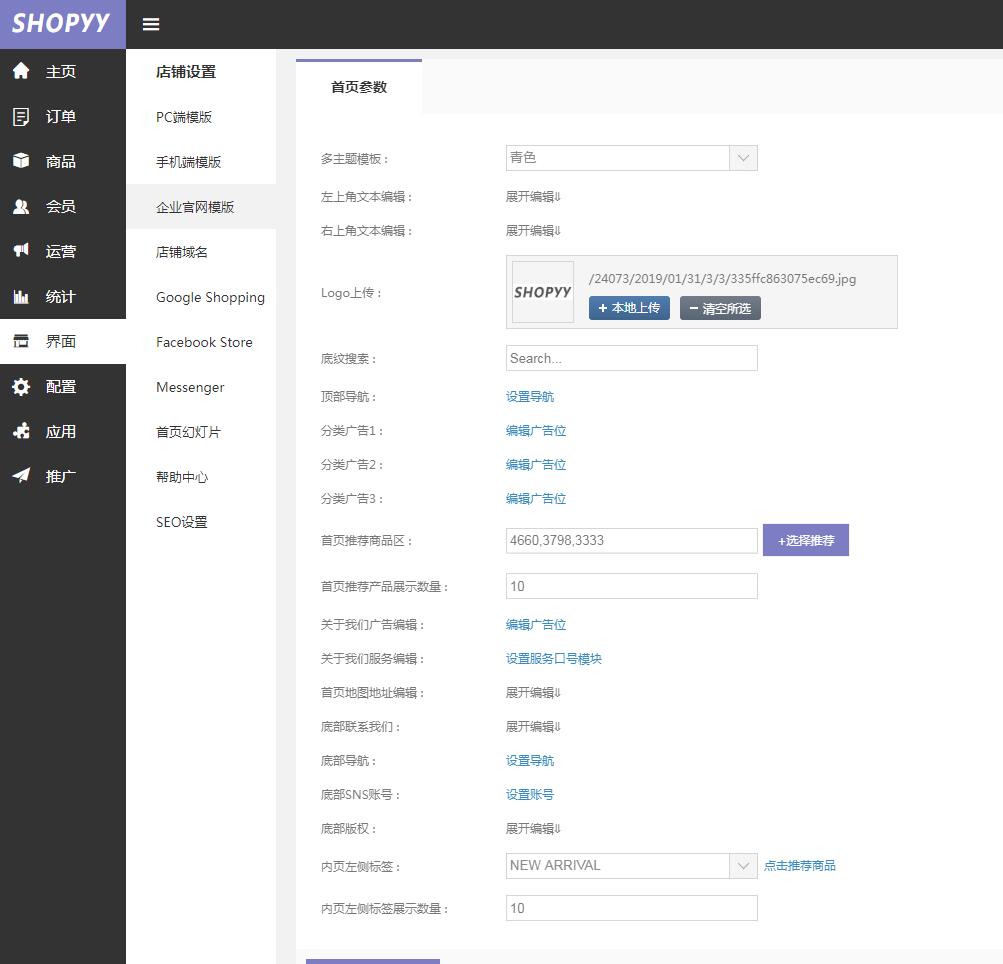Focus the 底纹搜索 Search input
The width and height of the screenshot is (1003, 964).
(631, 358)
